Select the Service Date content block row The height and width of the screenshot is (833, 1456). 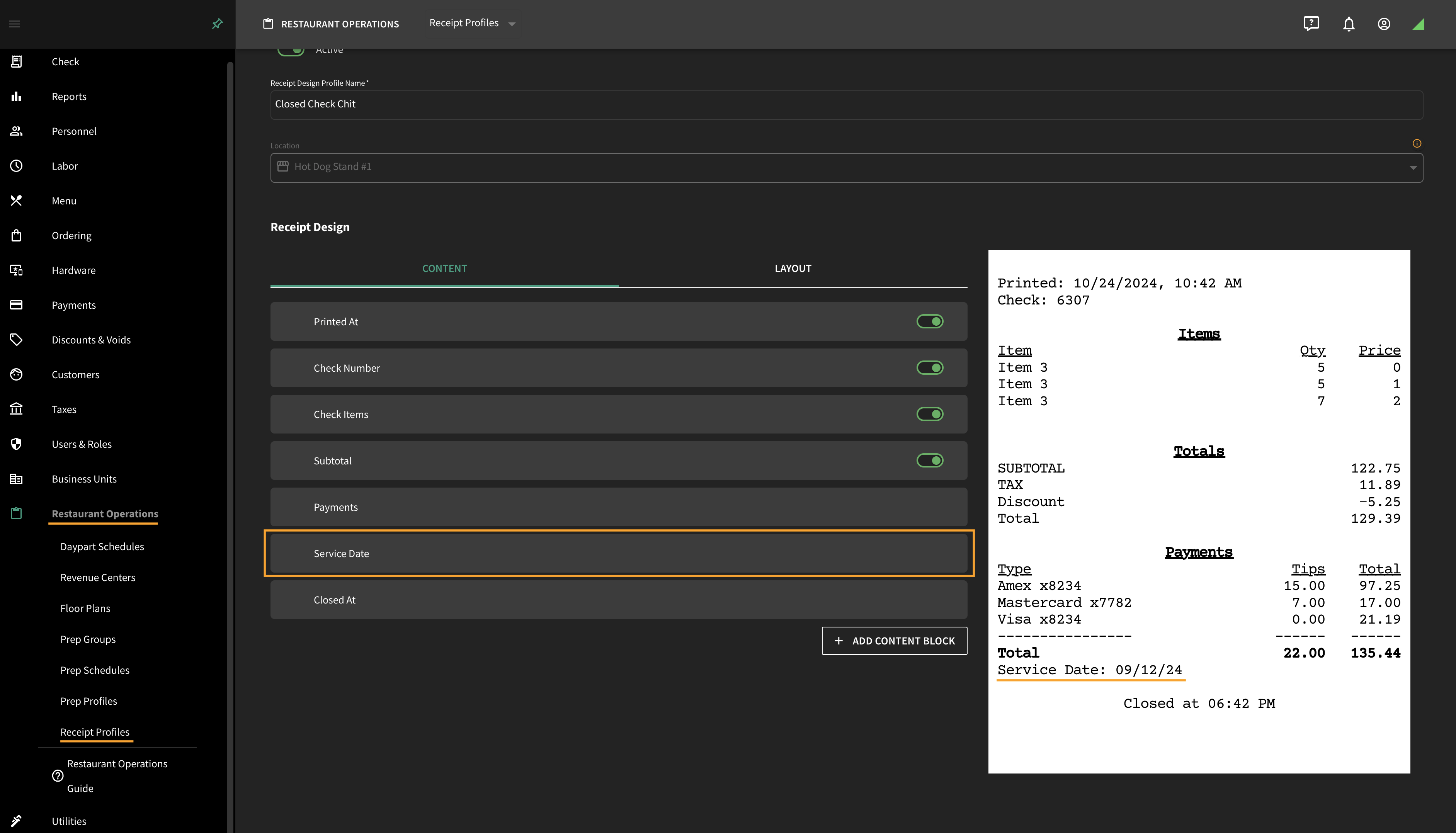[619, 553]
